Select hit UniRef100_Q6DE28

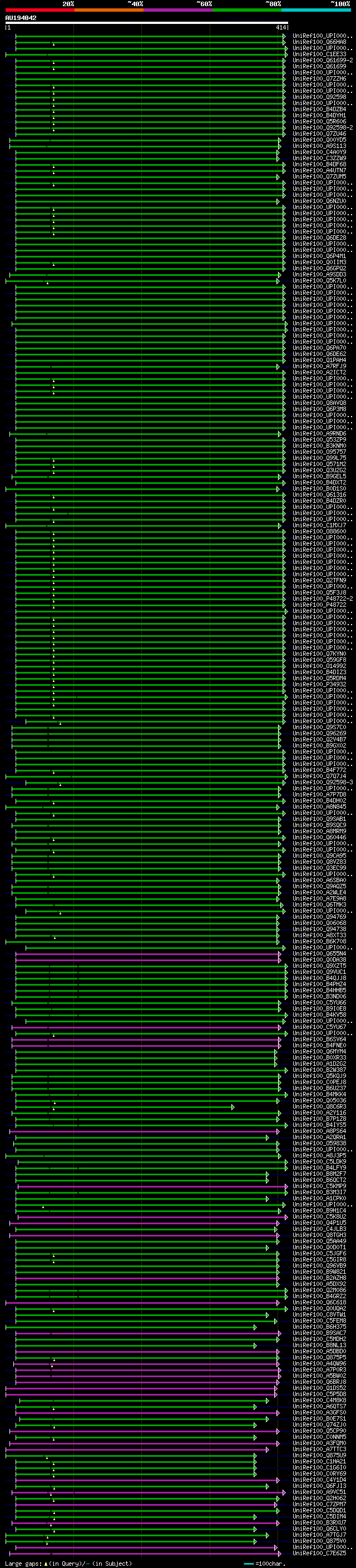coord(319,238)
